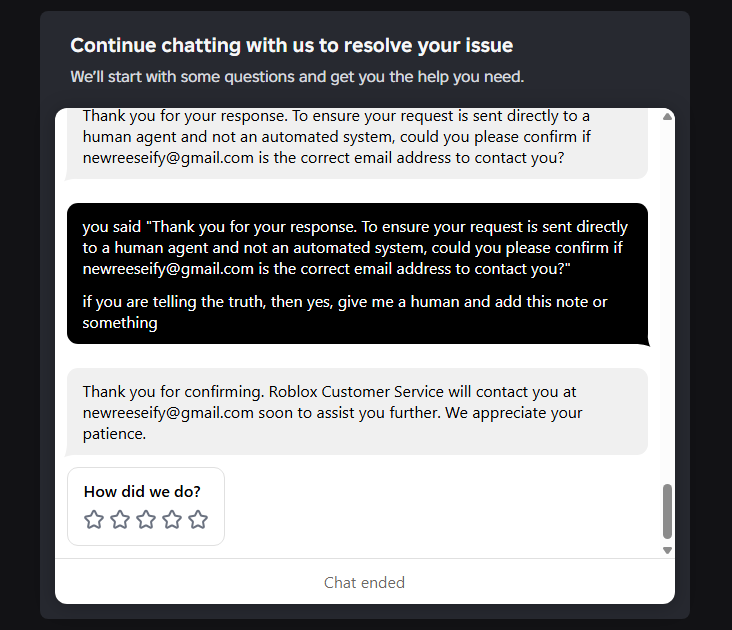Click the scroll up arrow in chat
Image resolution: width=732 pixels, height=630 pixels.
tap(668, 117)
